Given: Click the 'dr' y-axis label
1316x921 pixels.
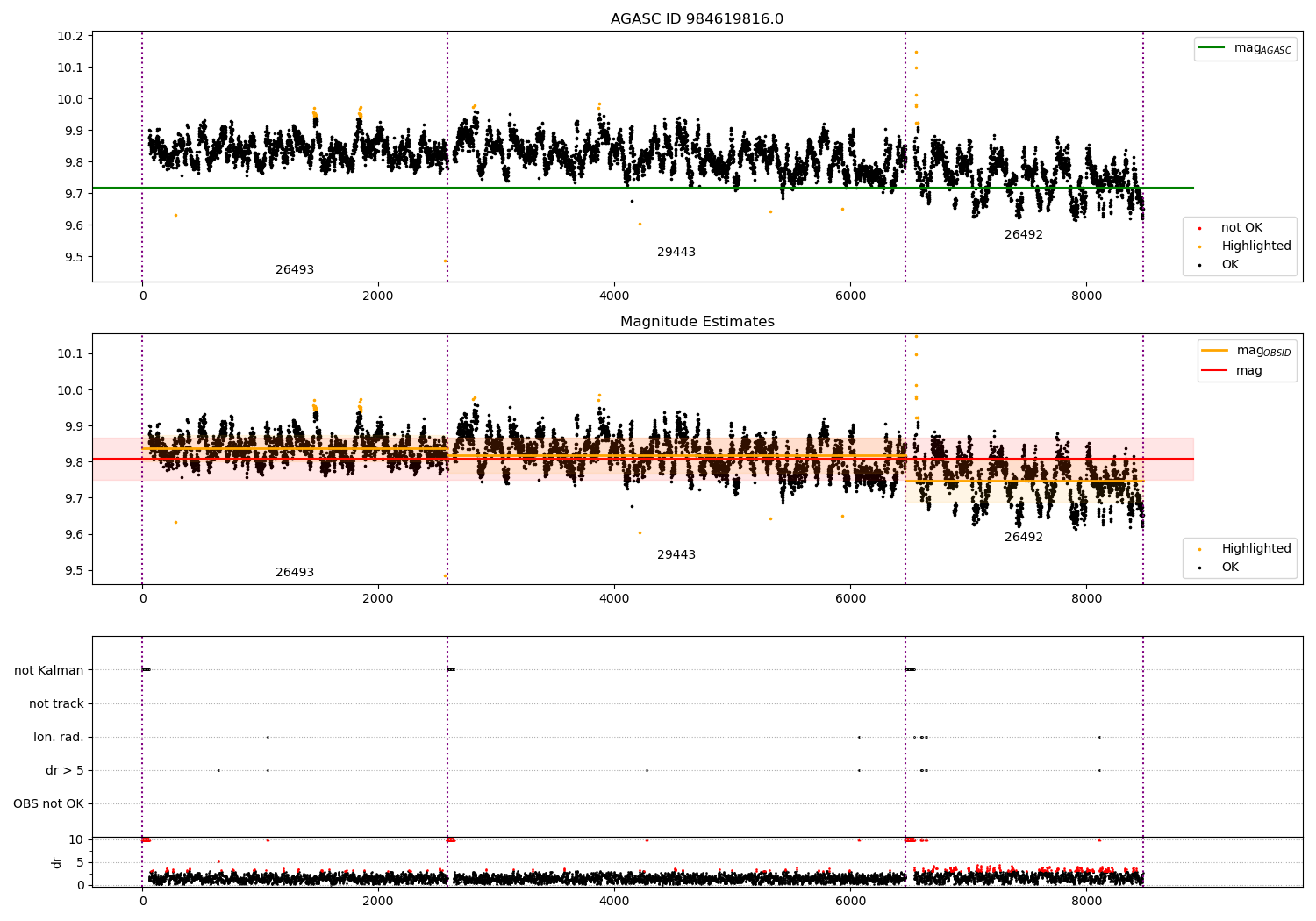Looking at the screenshot, I should pyautogui.click(x=57, y=862).
